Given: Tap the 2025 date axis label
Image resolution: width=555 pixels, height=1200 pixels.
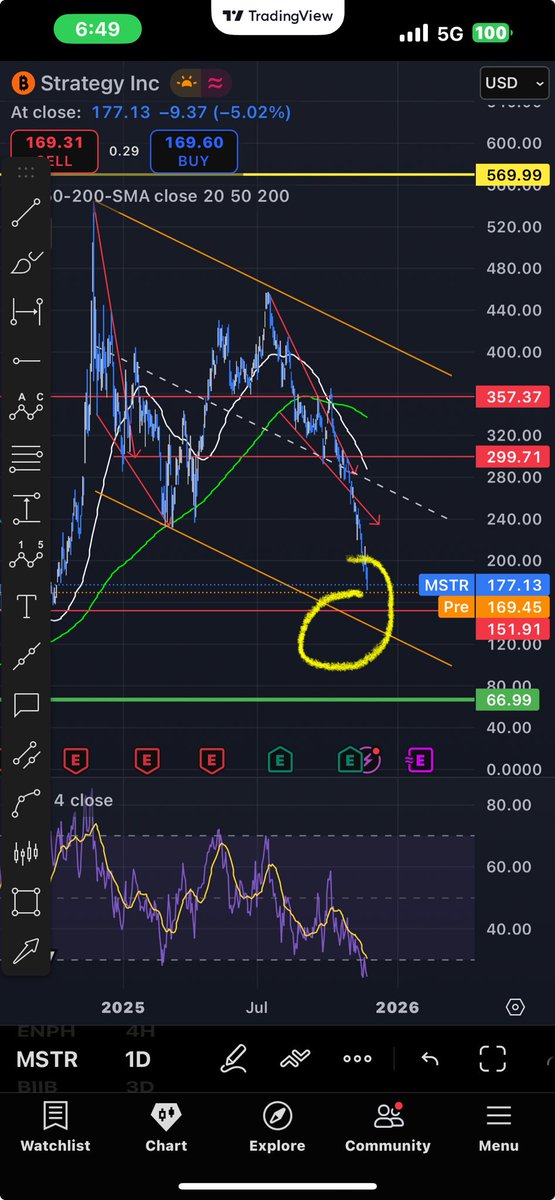Looking at the screenshot, I should click(124, 1007).
